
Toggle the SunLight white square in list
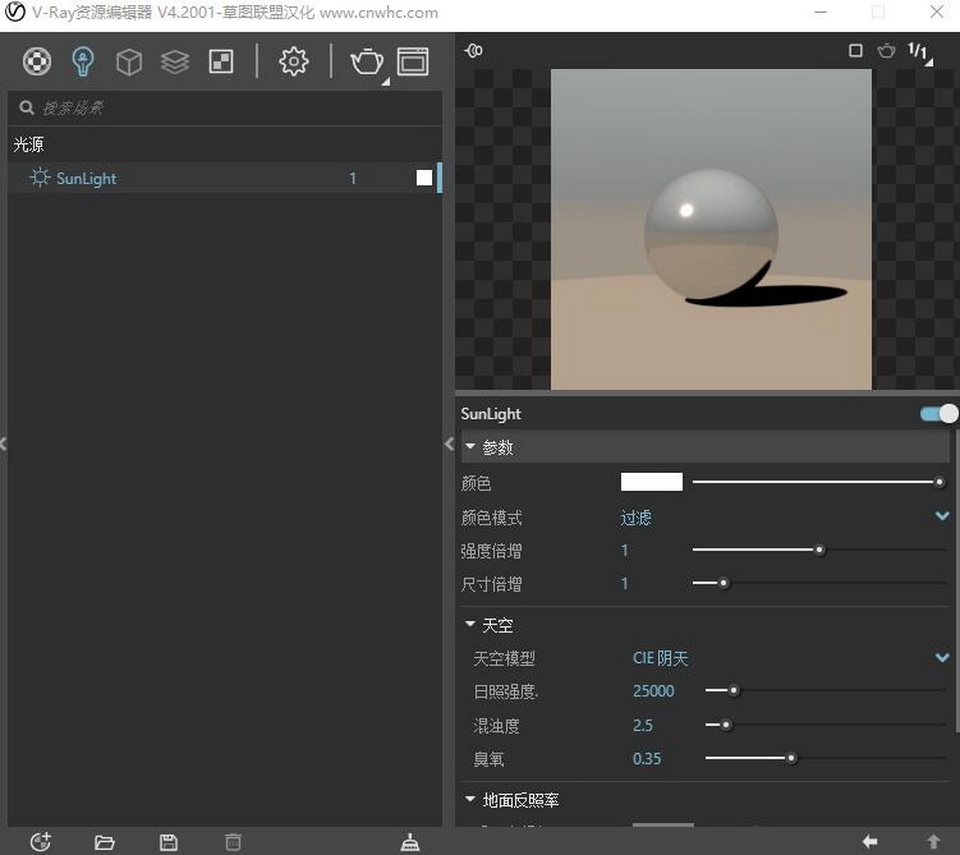click(424, 178)
